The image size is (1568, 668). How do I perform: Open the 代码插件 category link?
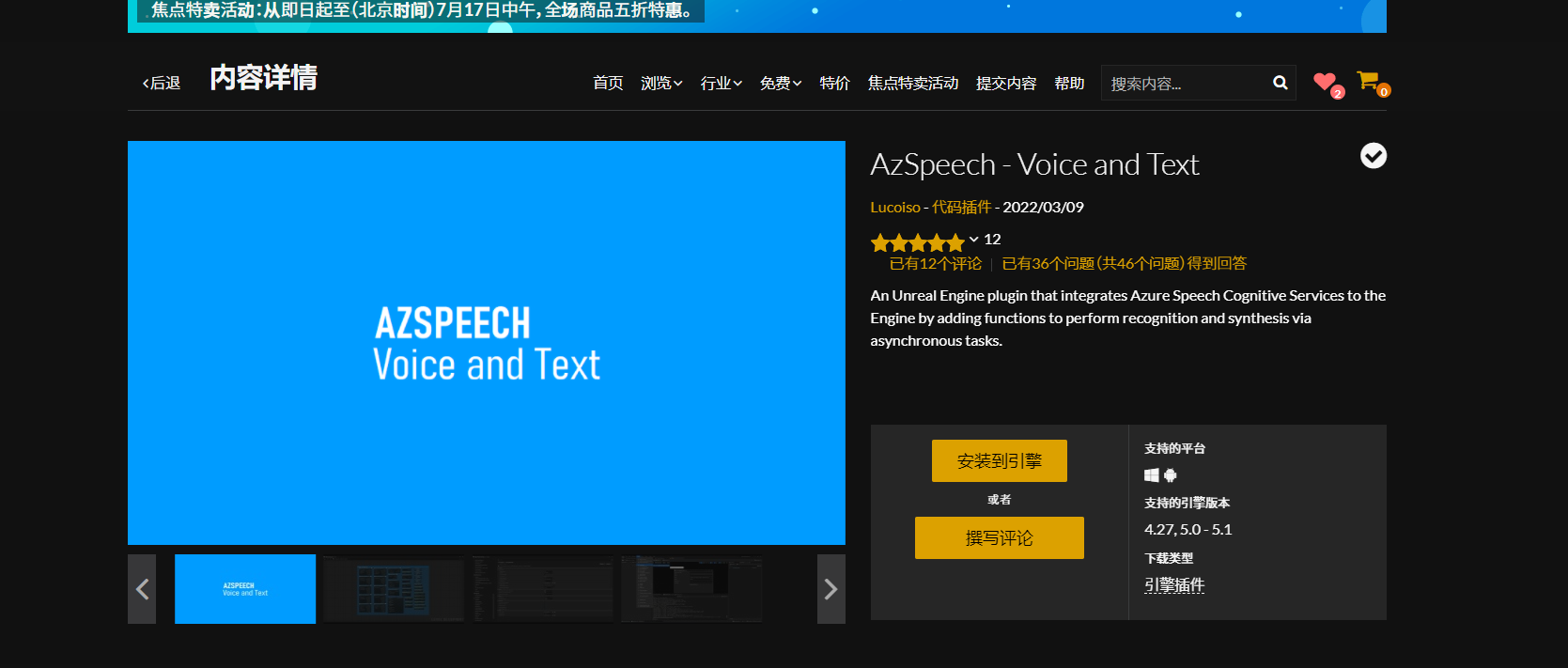[961, 207]
